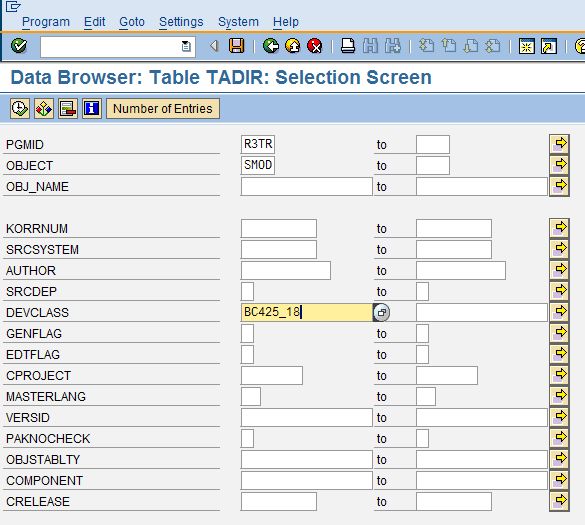Image resolution: width=585 pixels, height=525 pixels.
Task: Click the Delete Selection Row icon
Action: (68, 109)
